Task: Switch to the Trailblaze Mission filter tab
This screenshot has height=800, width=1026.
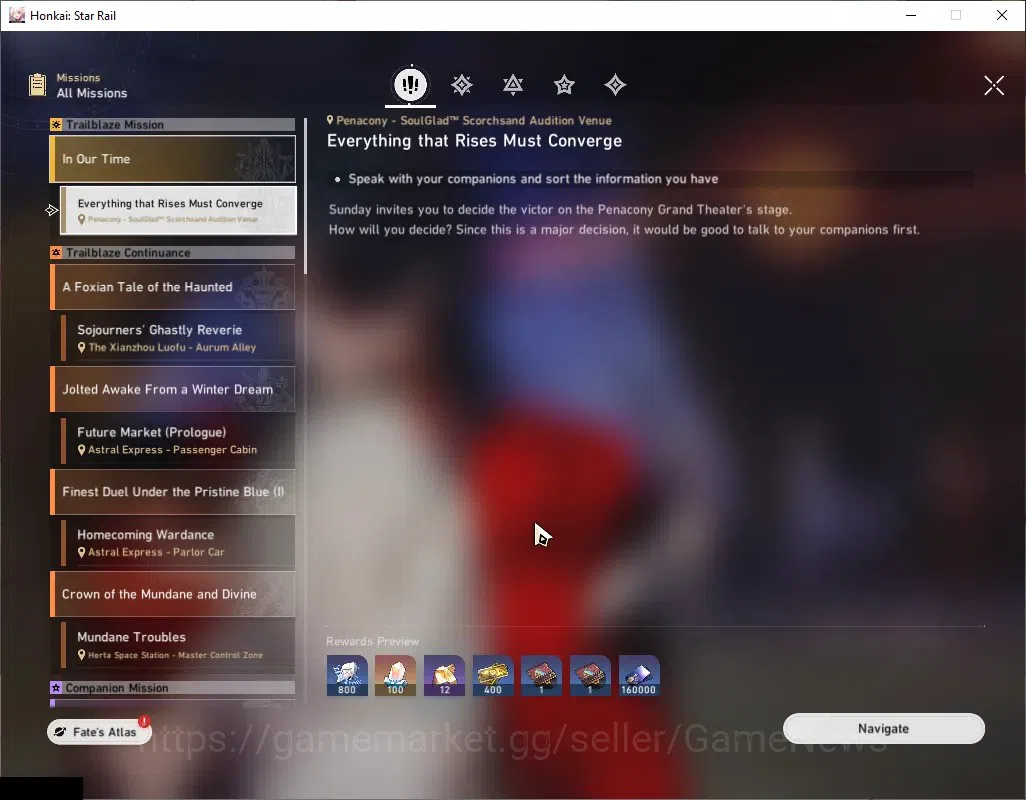Action: tap(462, 84)
